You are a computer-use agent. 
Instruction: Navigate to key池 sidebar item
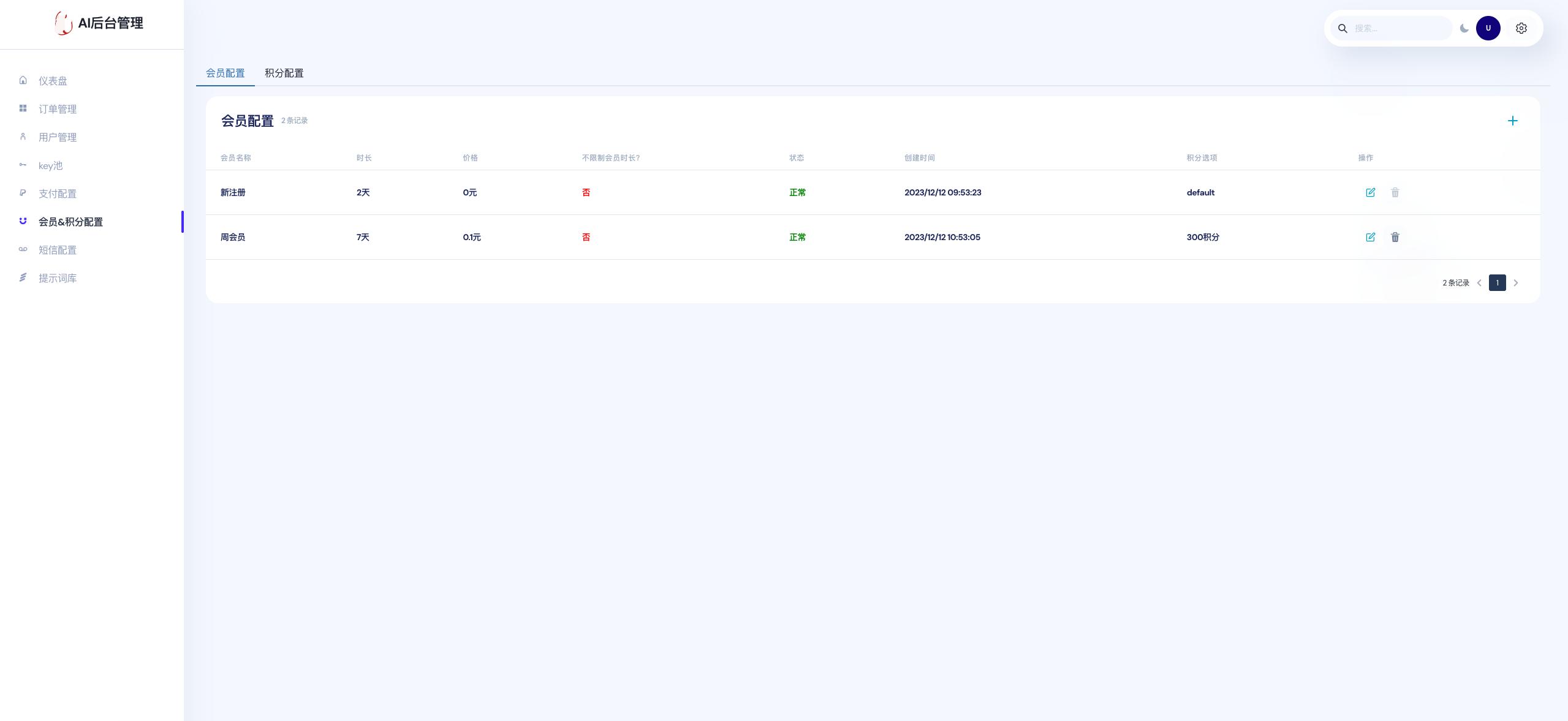(50, 165)
